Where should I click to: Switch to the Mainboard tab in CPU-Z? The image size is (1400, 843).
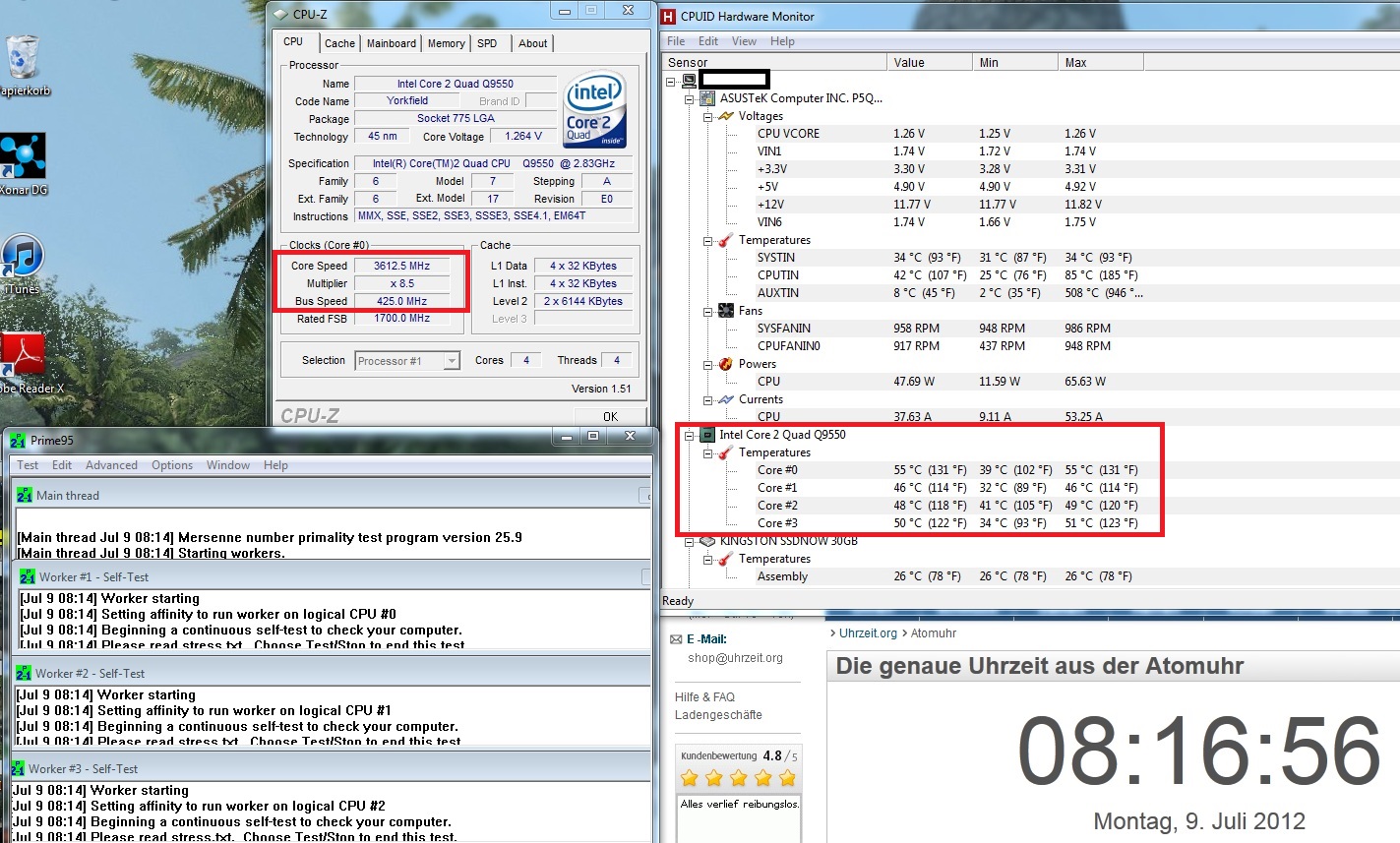[392, 43]
